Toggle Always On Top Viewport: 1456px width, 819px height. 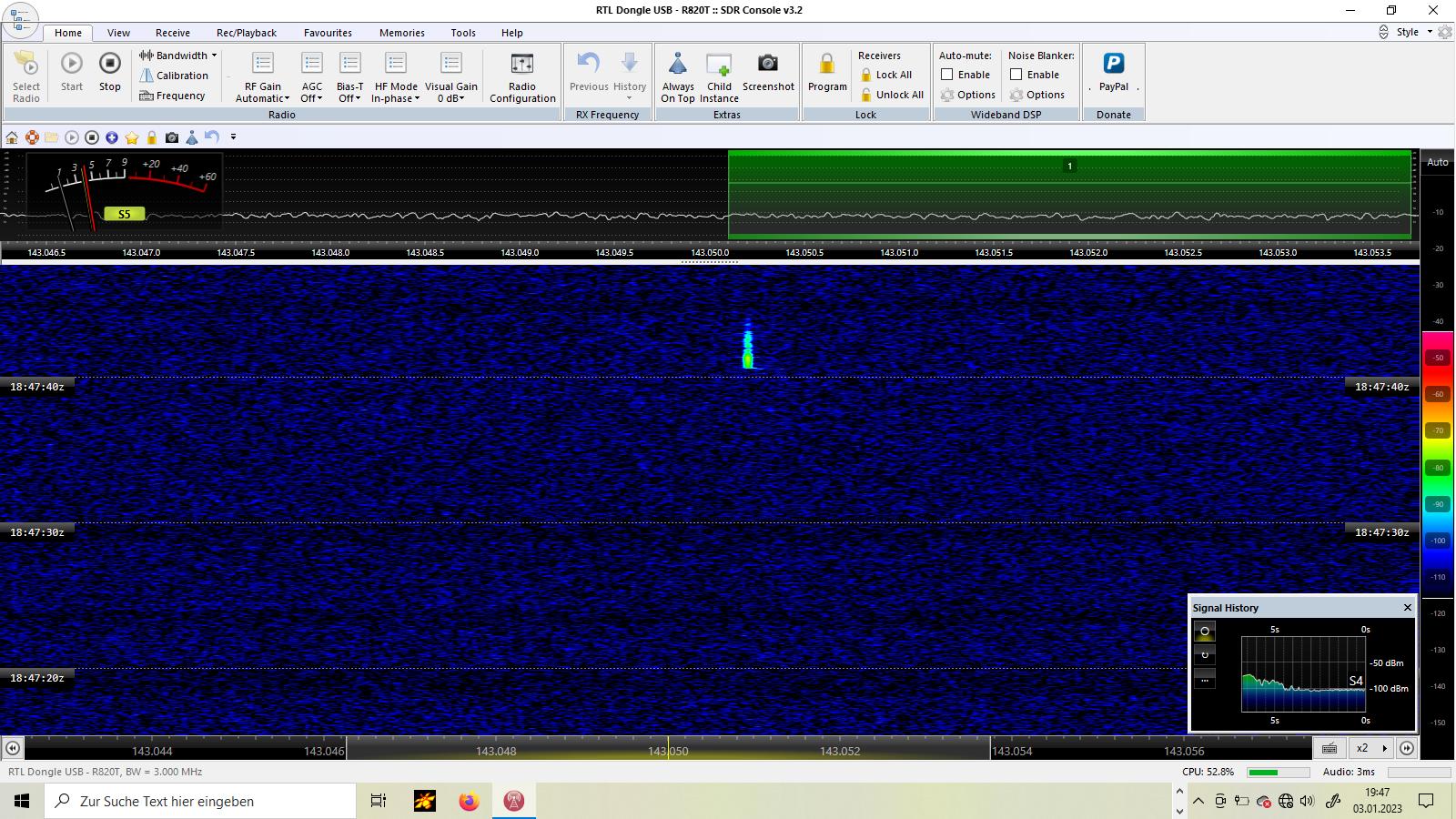pos(678,76)
